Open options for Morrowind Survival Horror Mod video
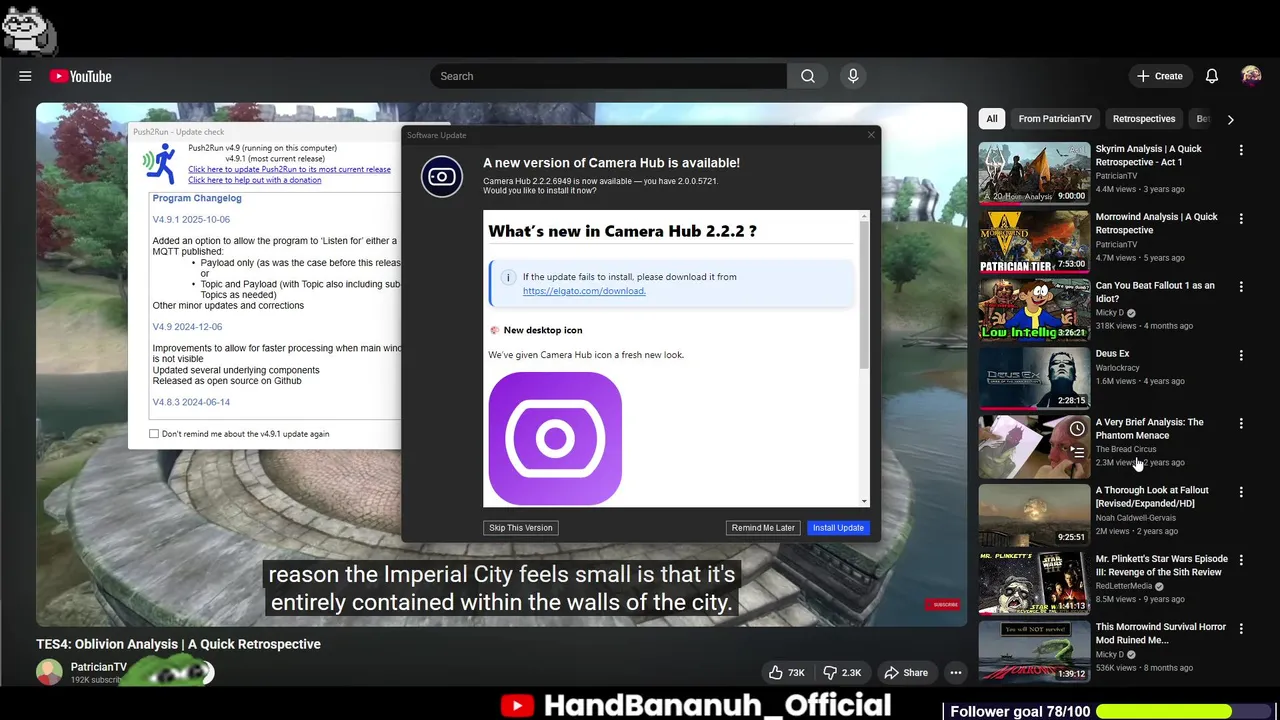Screen dimensions: 1280x720 [x=1241, y=628]
